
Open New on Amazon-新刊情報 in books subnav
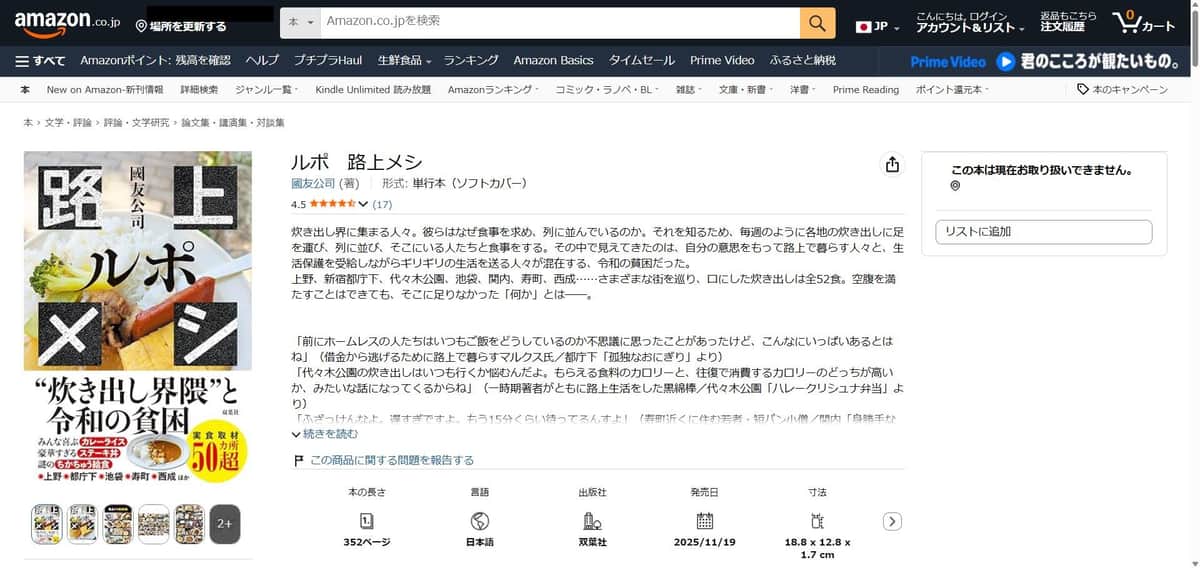tap(105, 90)
